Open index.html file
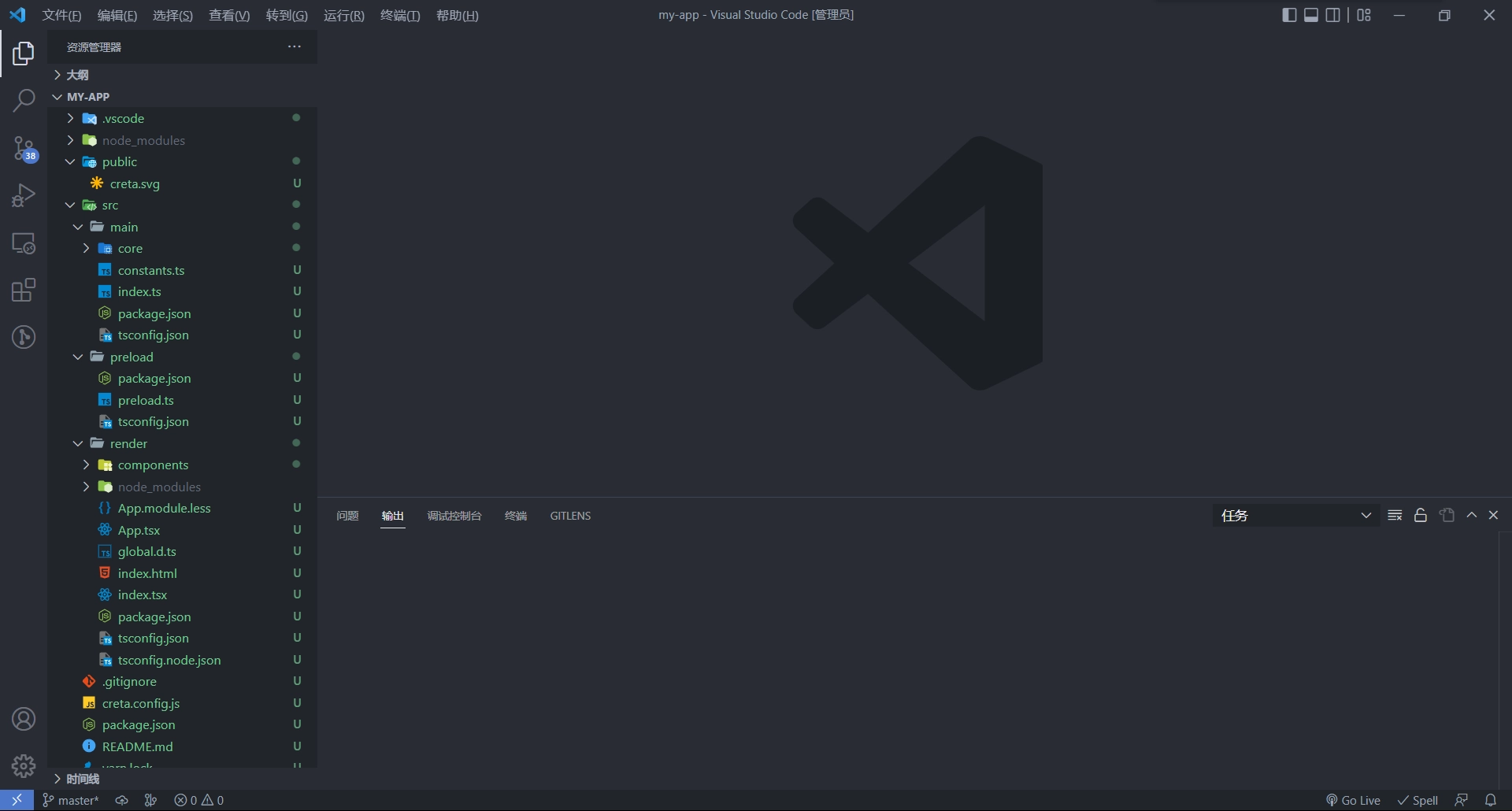The image size is (1512, 811). [x=183, y=573]
